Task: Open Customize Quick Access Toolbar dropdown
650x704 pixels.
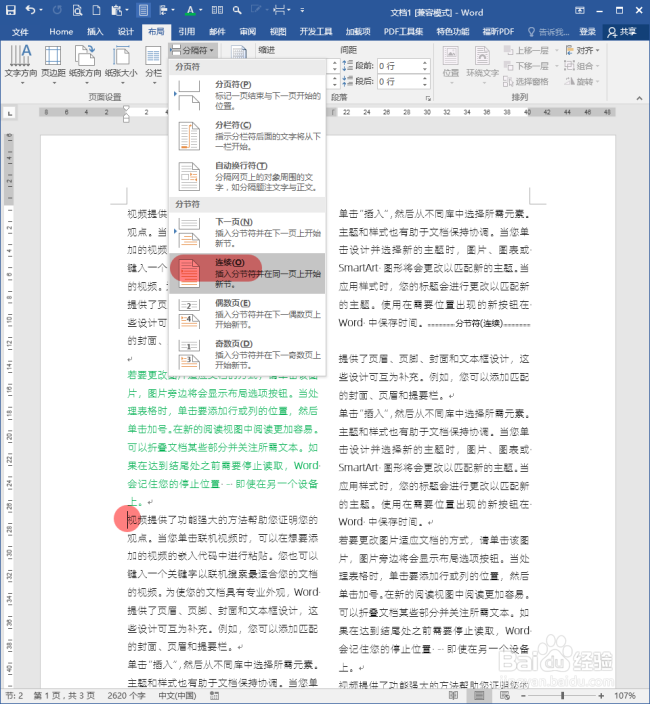Action: coord(302,10)
